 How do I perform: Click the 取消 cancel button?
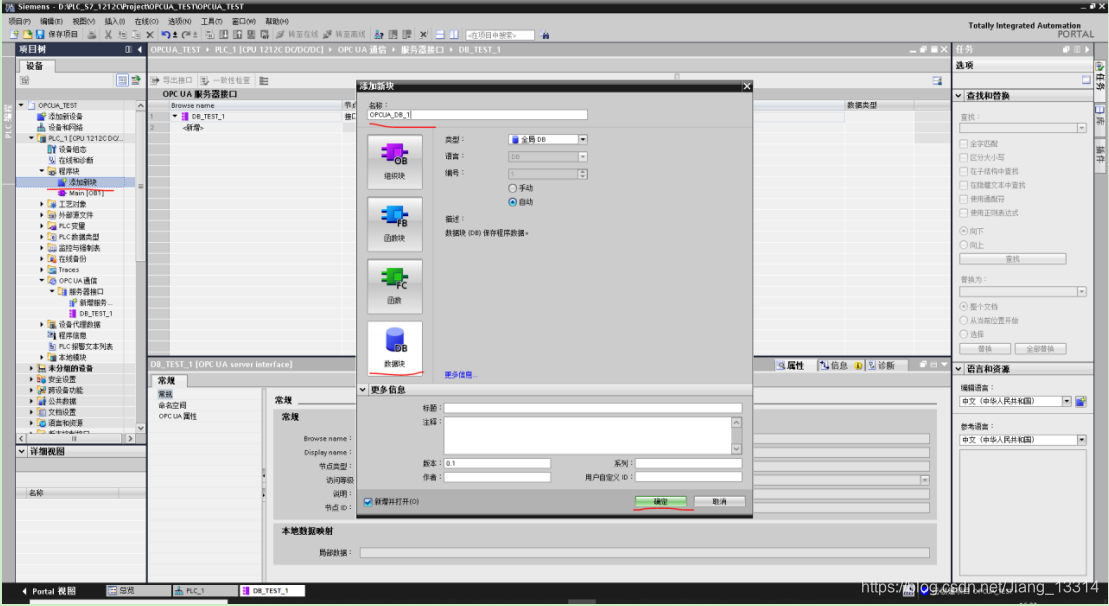pos(719,501)
